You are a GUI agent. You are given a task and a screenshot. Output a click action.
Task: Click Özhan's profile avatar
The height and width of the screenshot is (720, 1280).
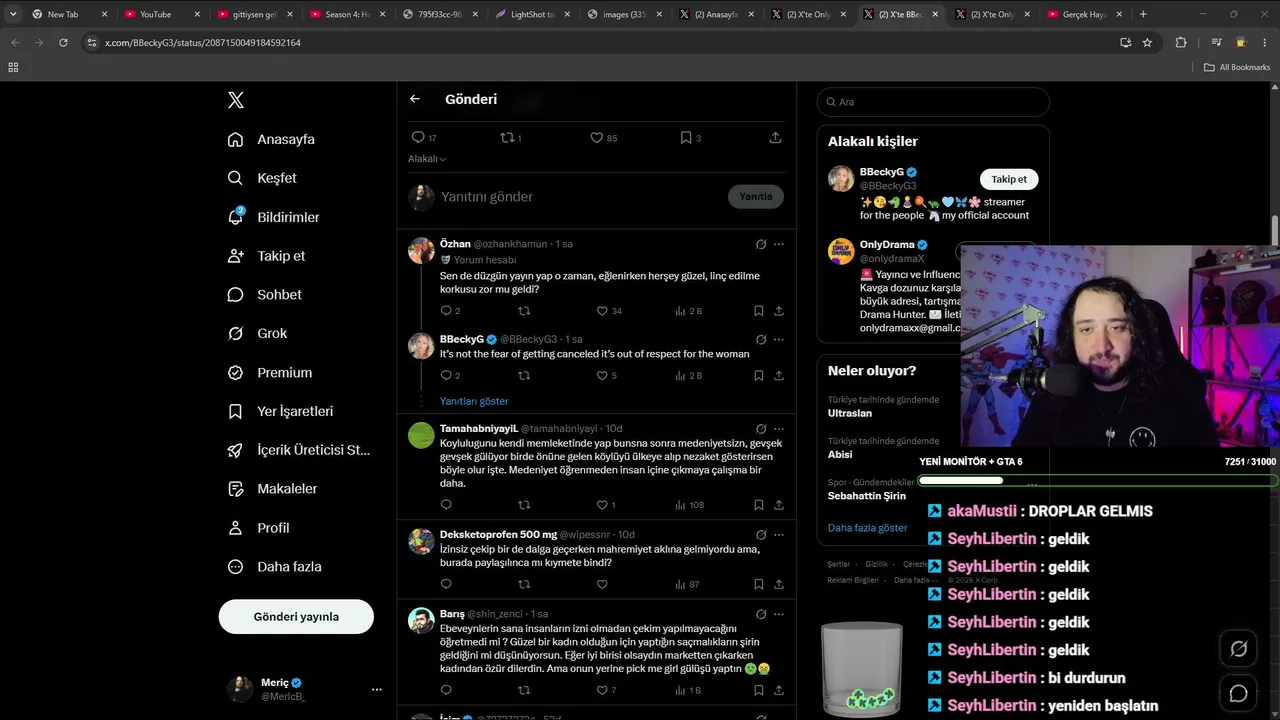[421, 251]
